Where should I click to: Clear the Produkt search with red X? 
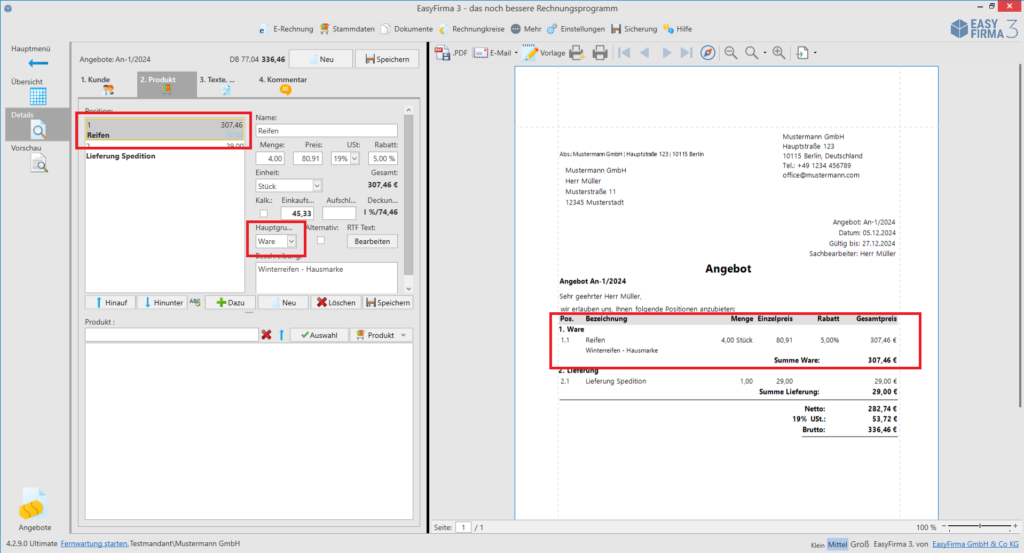[x=266, y=335]
